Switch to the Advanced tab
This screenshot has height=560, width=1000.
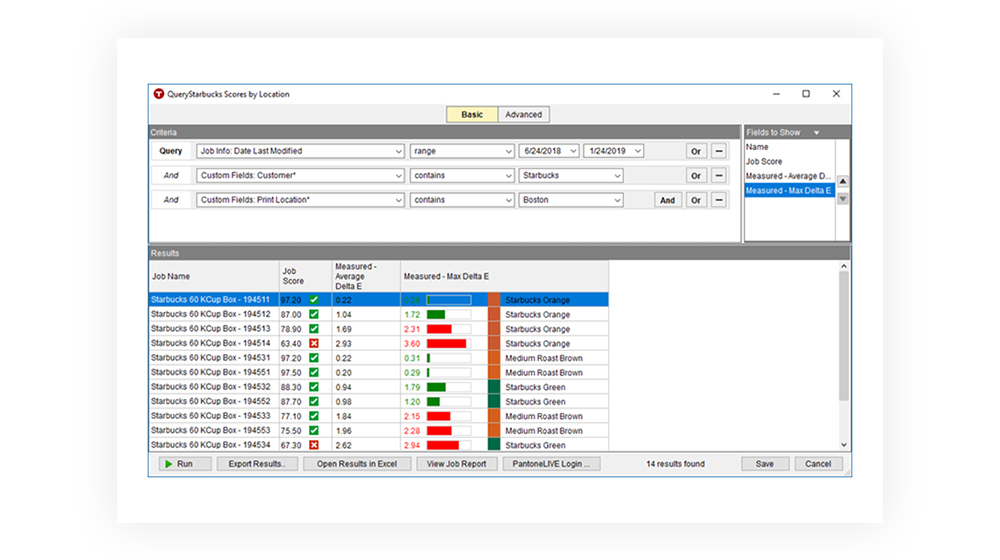pyautogui.click(x=523, y=115)
